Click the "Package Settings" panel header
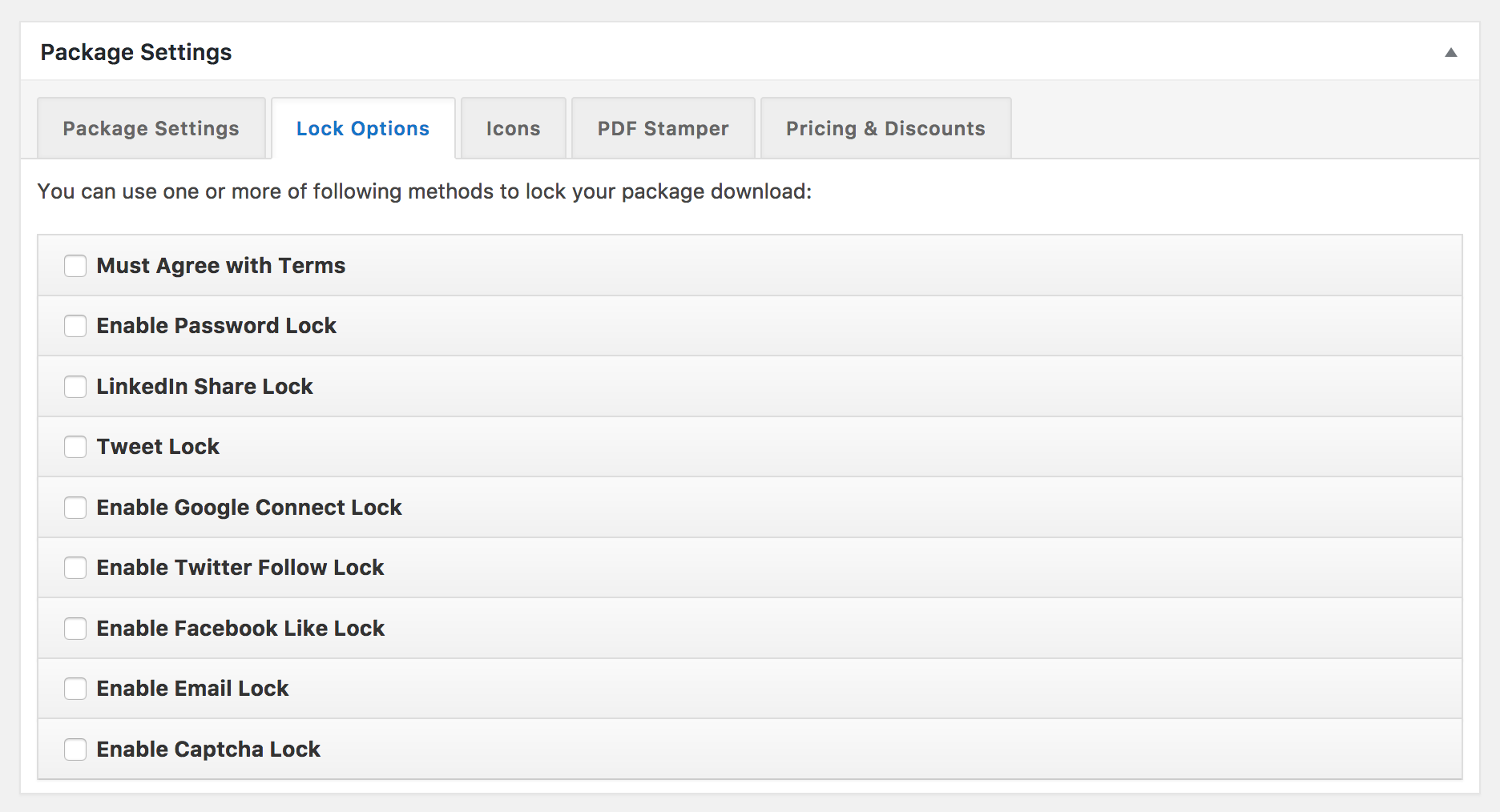 click(x=136, y=51)
